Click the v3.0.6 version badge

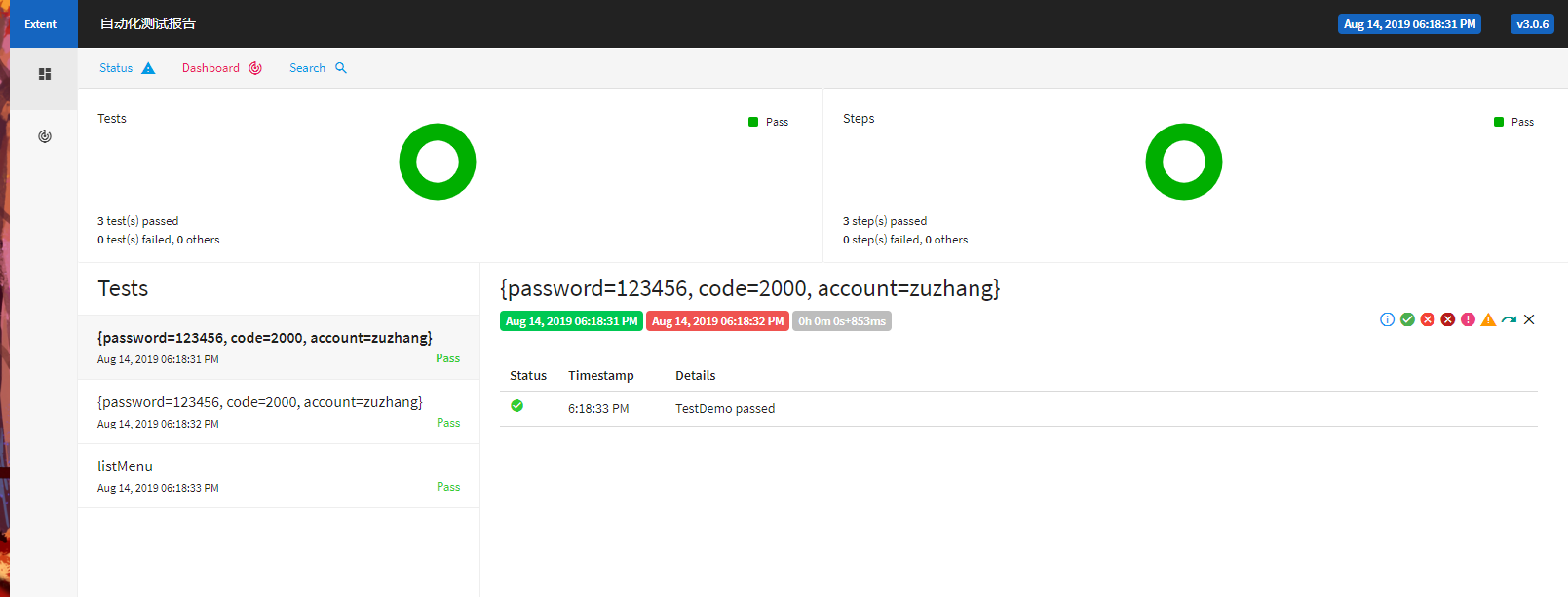(x=1532, y=24)
